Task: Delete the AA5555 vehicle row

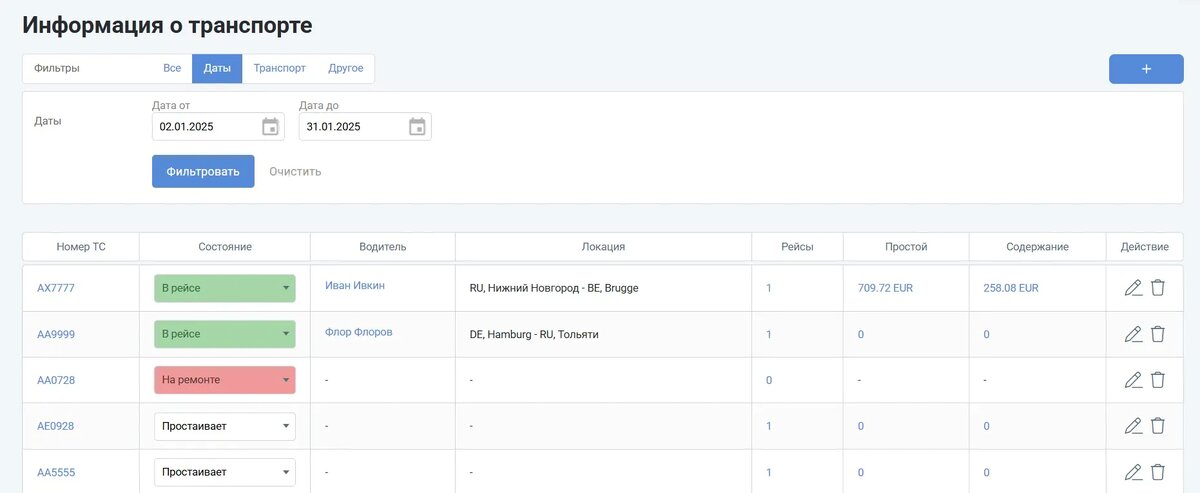Action: pyautogui.click(x=1158, y=472)
